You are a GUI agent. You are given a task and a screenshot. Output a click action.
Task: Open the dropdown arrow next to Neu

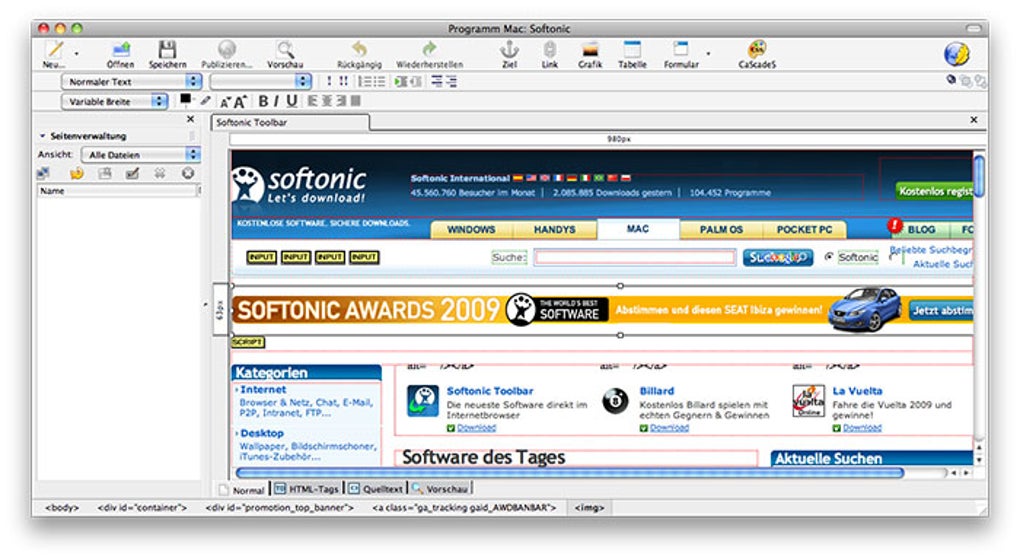(x=77, y=54)
